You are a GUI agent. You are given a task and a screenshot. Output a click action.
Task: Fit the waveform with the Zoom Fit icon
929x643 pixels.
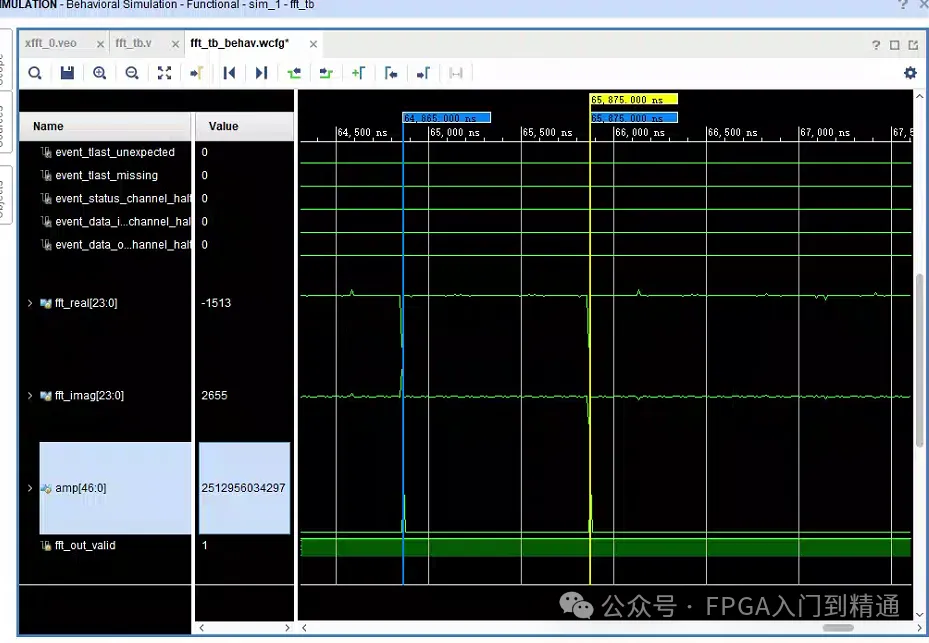pos(164,73)
